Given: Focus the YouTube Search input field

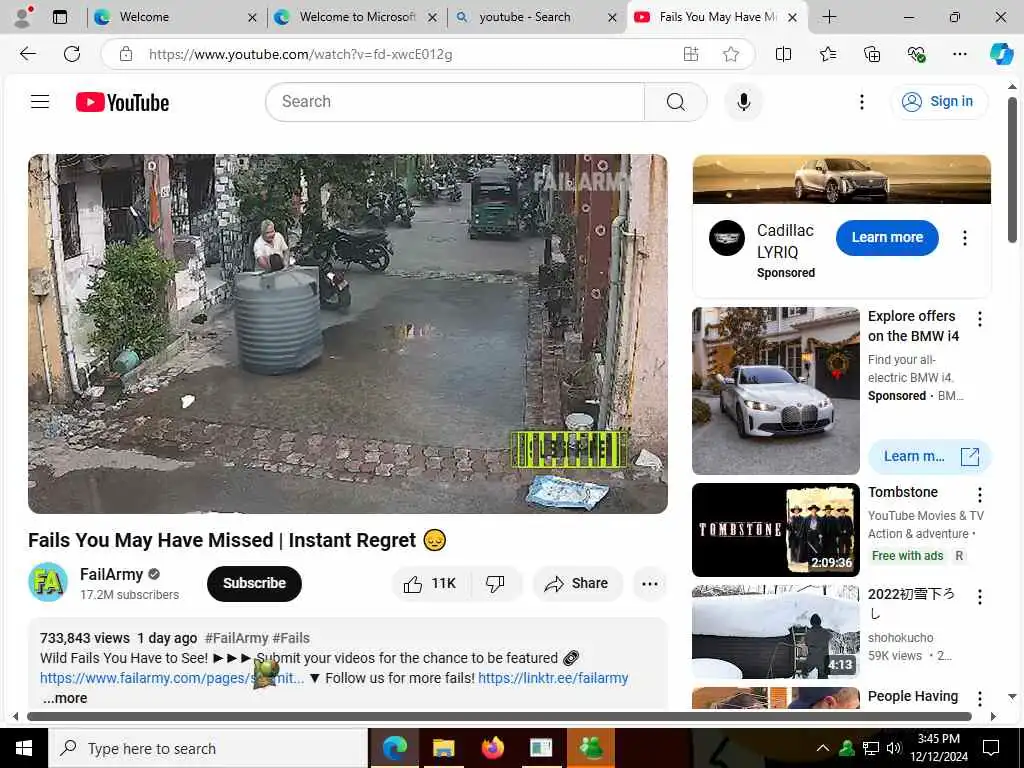Looking at the screenshot, I should 455,102.
